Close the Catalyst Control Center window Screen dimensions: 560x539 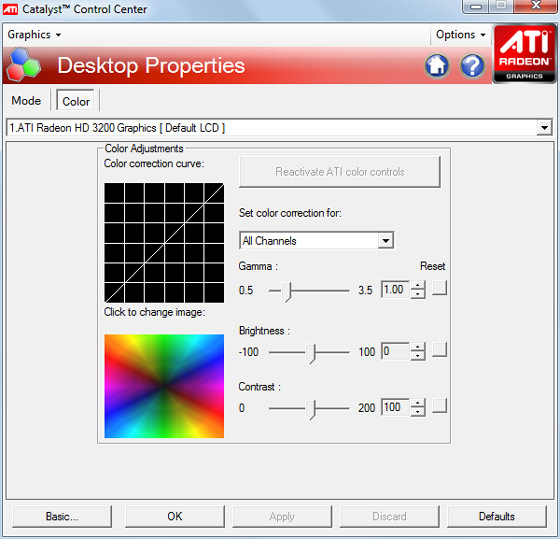pyautogui.click(x=535, y=6)
